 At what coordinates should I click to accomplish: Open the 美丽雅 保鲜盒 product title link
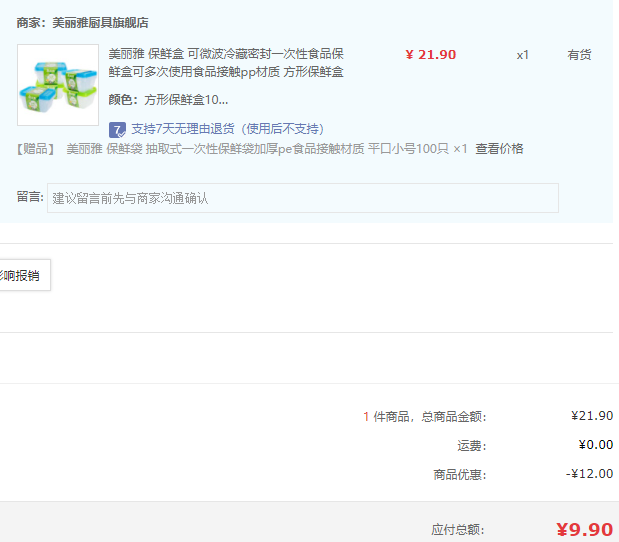pos(226,63)
